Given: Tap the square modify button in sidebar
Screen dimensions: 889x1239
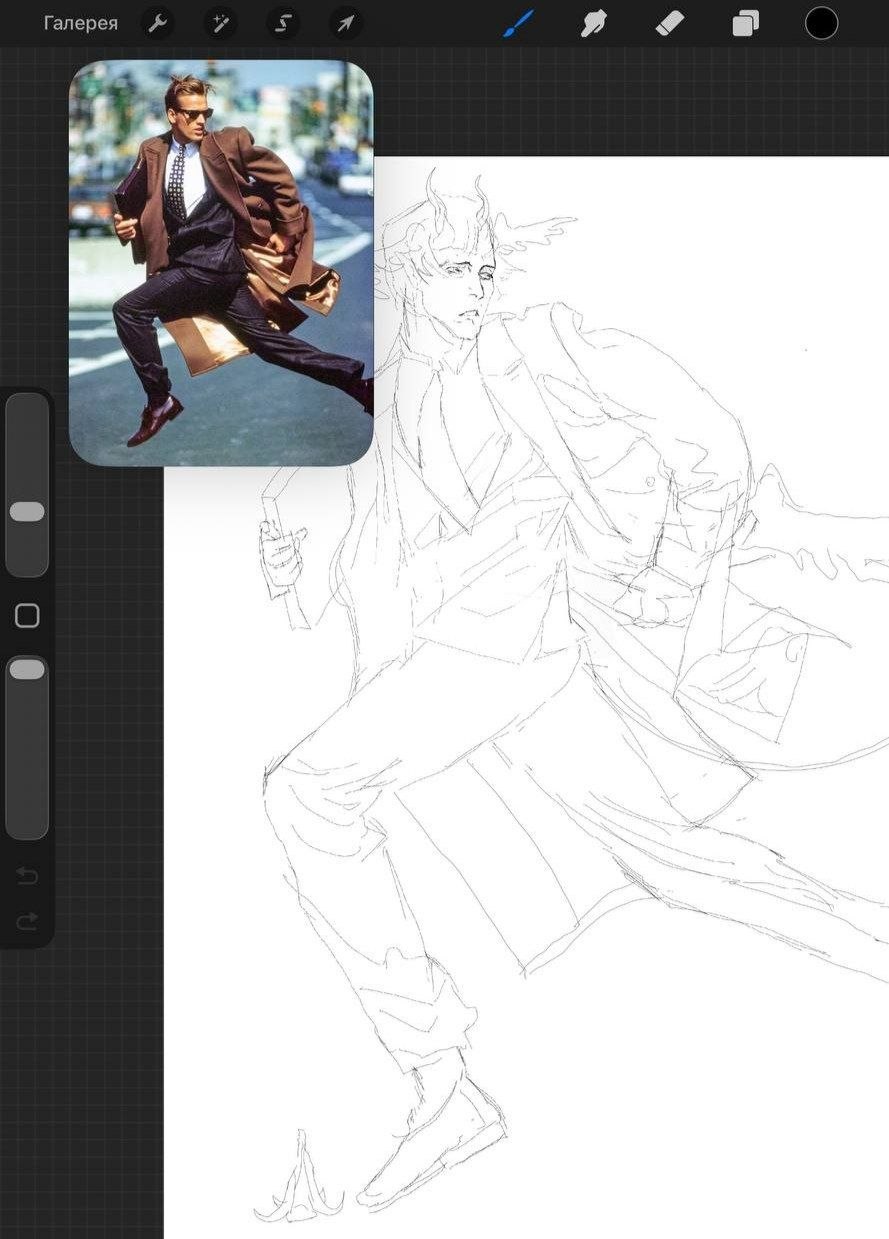Looking at the screenshot, I should [x=27, y=616].
